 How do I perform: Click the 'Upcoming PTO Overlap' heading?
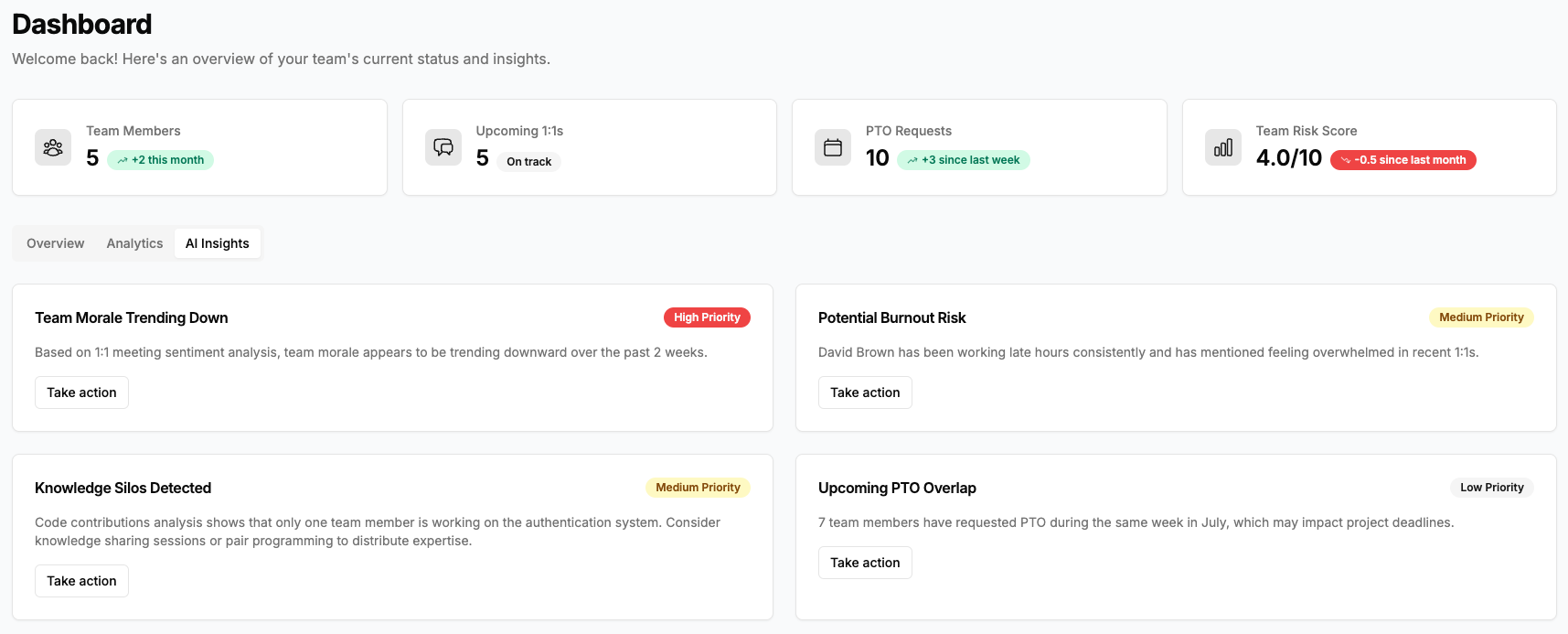(897, 488)
